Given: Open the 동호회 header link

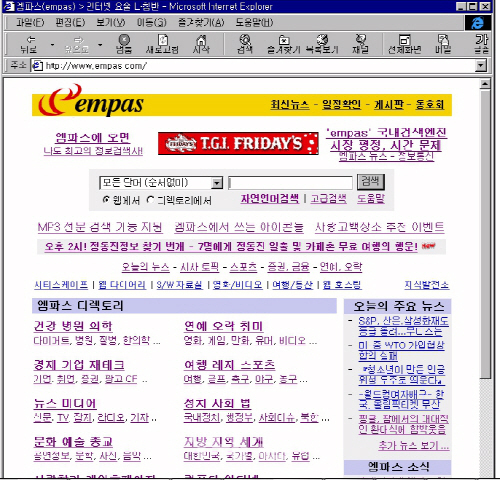Looking at the screenshot, I should tap(430, 105).
